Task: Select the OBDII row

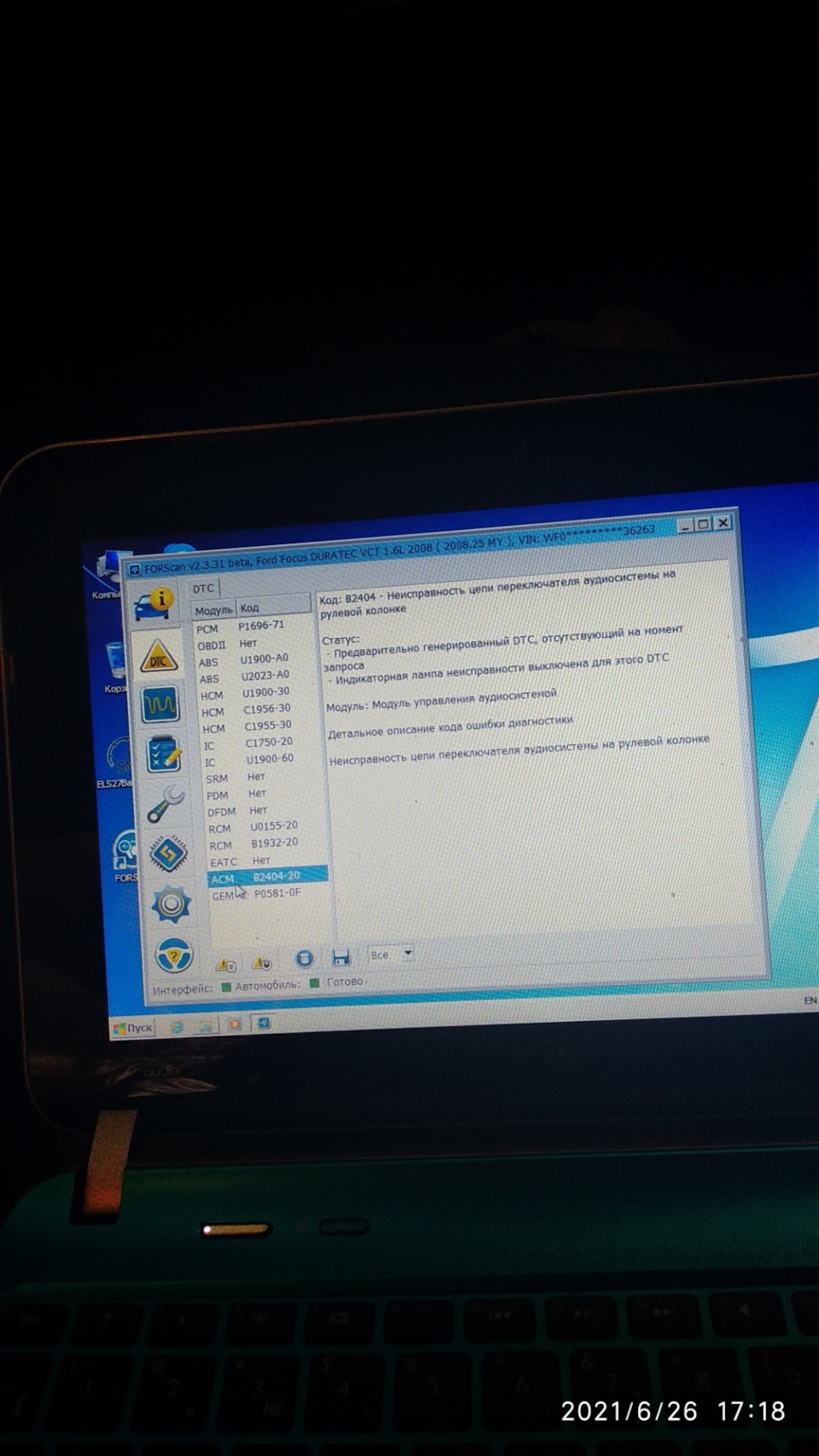Action: [x=253, y=644]
